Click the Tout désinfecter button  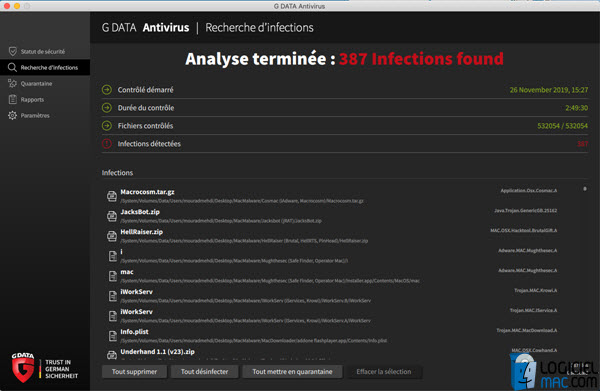204,371
